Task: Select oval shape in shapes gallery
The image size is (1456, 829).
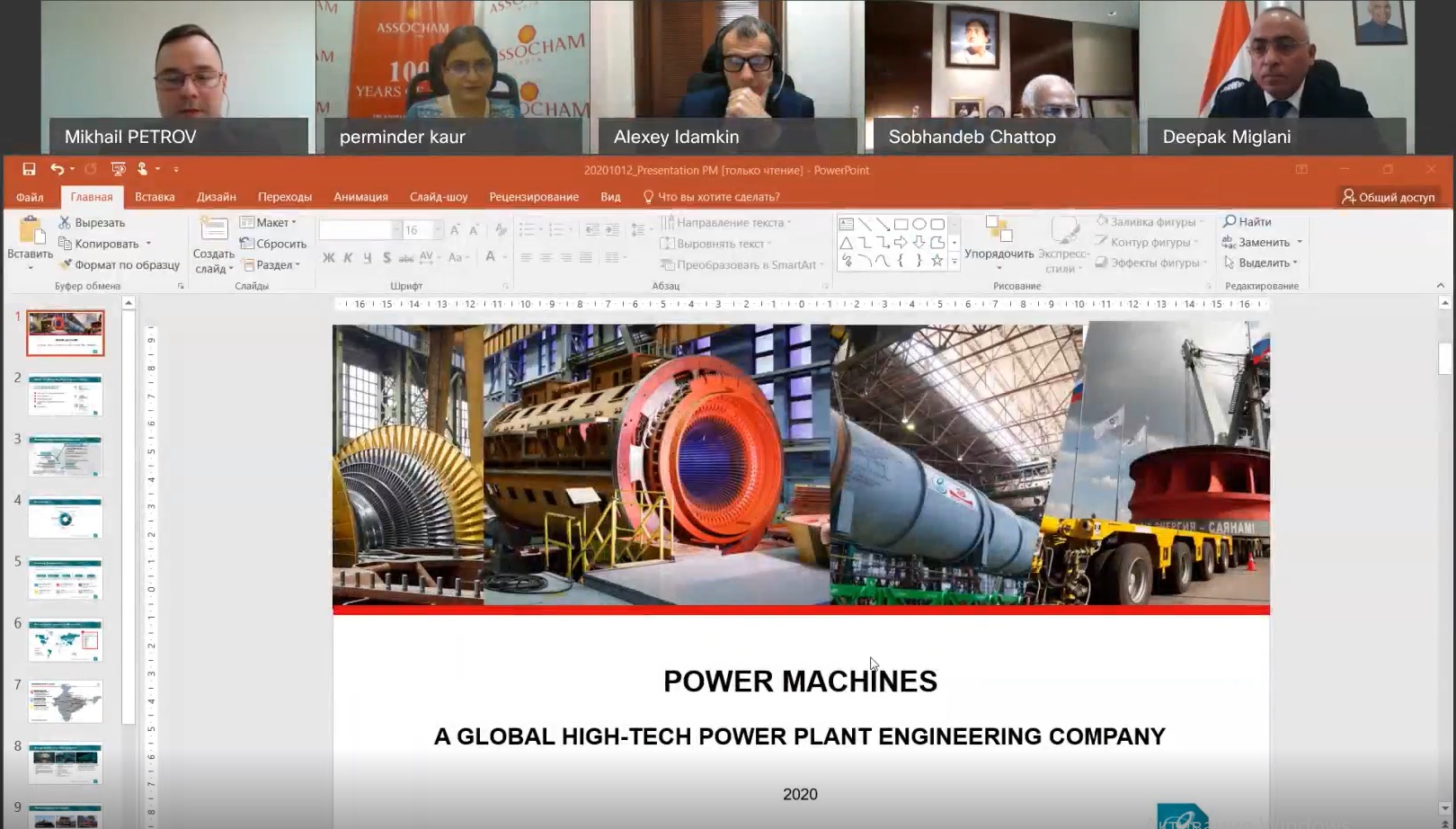Action: point(919,224)
